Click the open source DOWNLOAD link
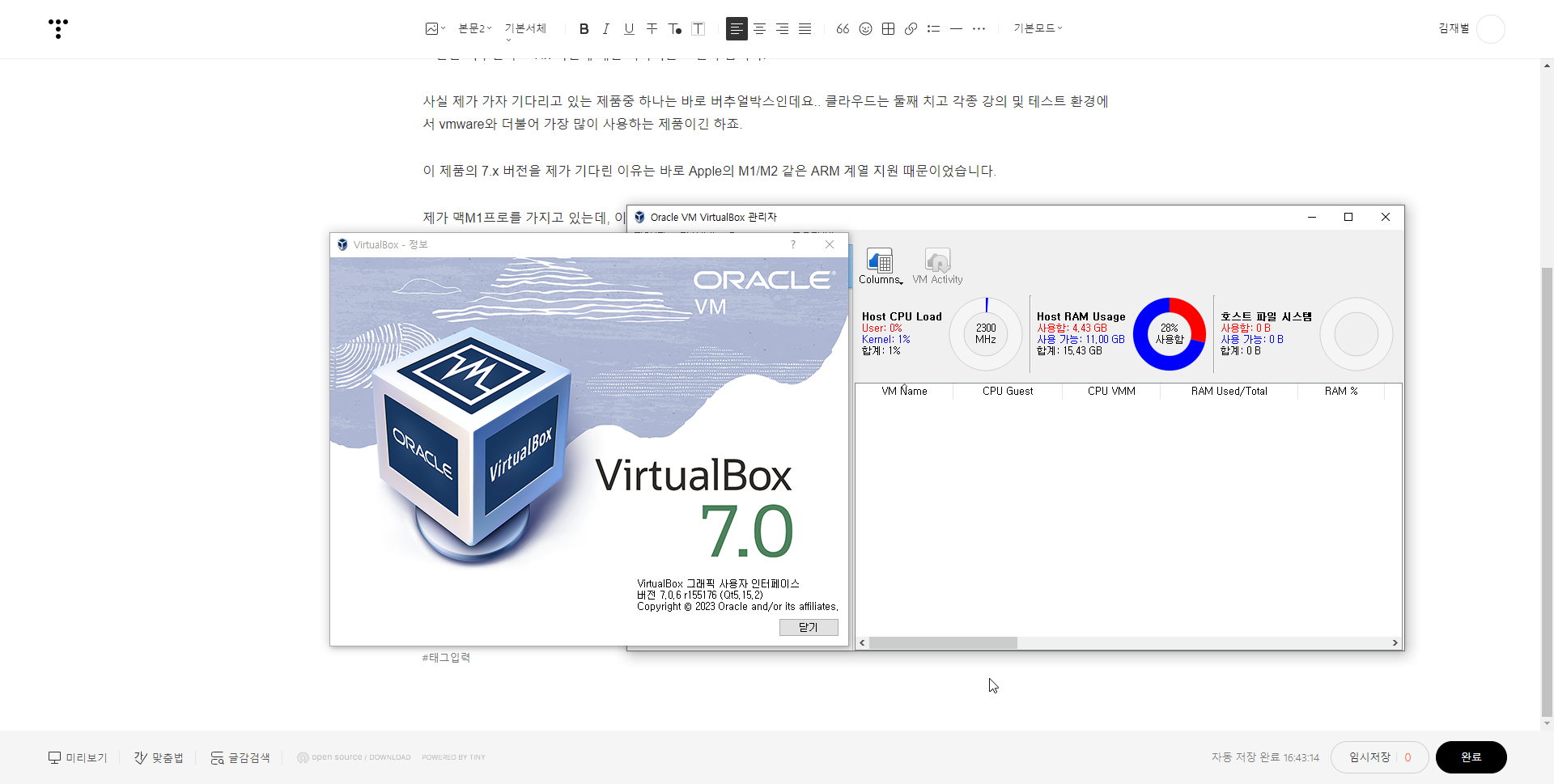The image size is (1554, 784). tap(354, 757)
